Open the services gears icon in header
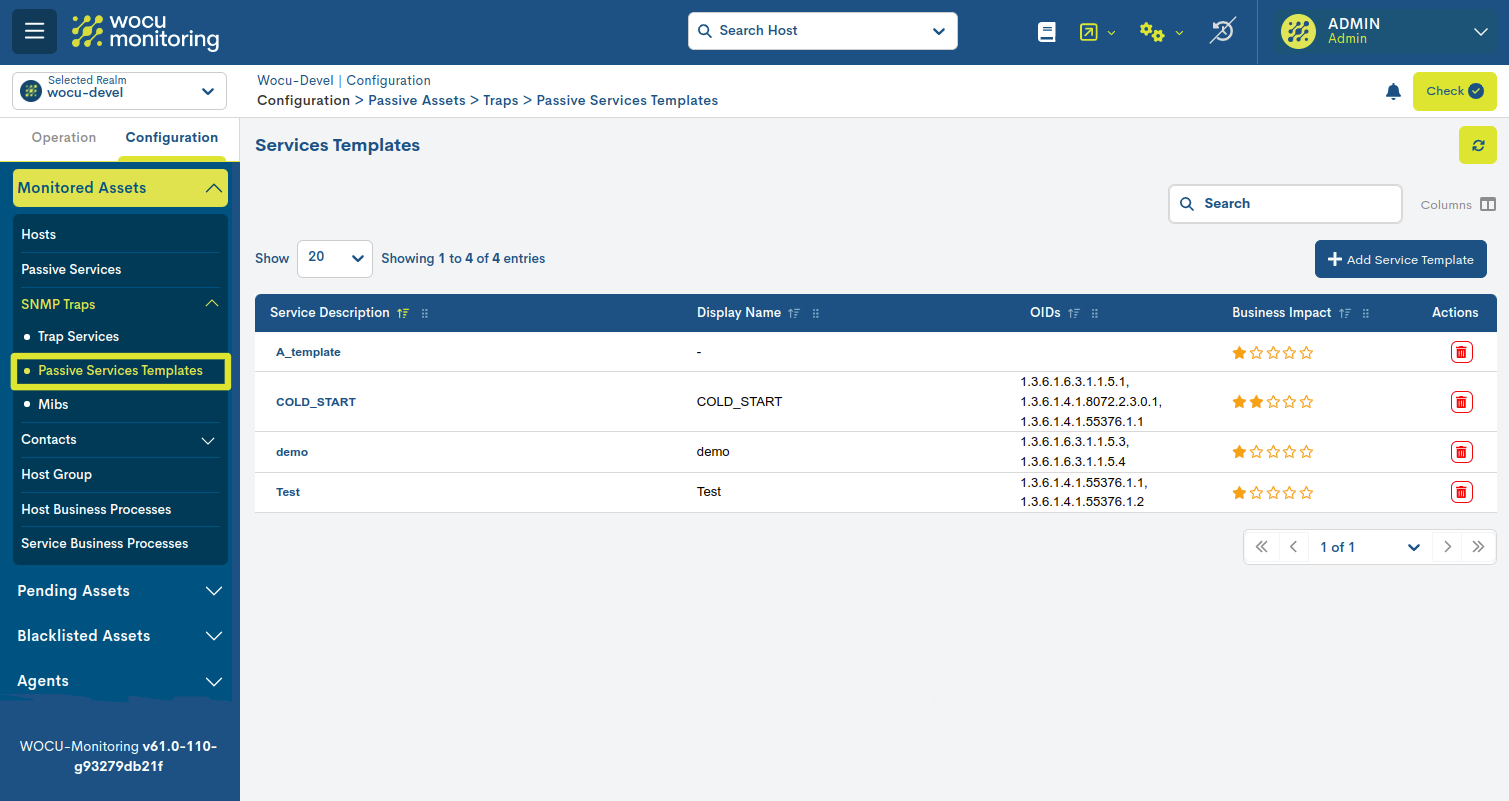Image resolution: width=1509 pixels, height=801 pixels. tap(1153, 31)
